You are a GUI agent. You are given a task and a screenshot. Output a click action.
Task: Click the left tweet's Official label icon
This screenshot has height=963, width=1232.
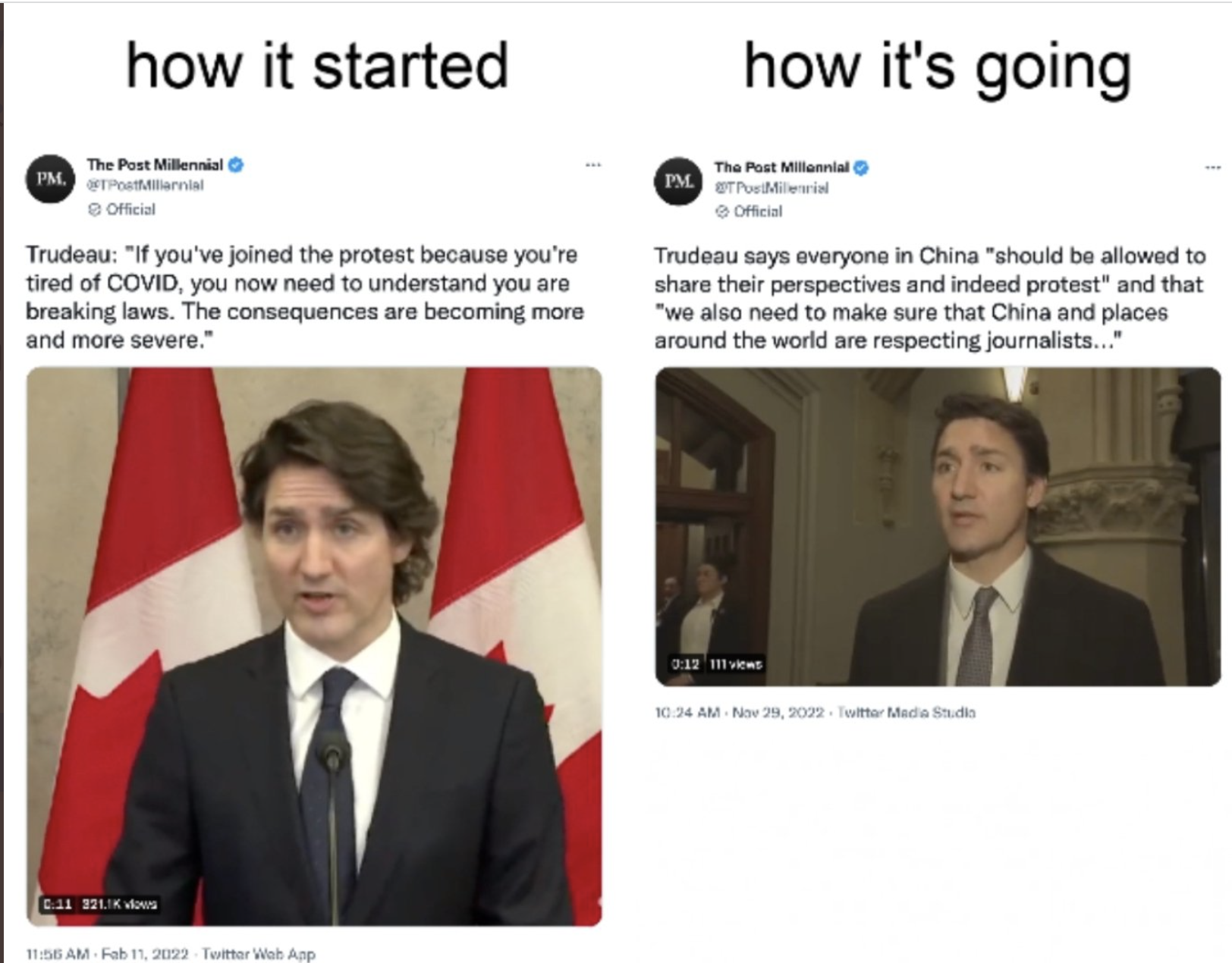point(94,209)
